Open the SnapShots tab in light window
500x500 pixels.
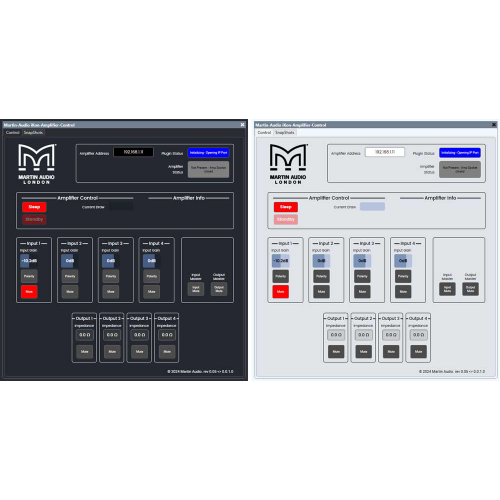285,133
